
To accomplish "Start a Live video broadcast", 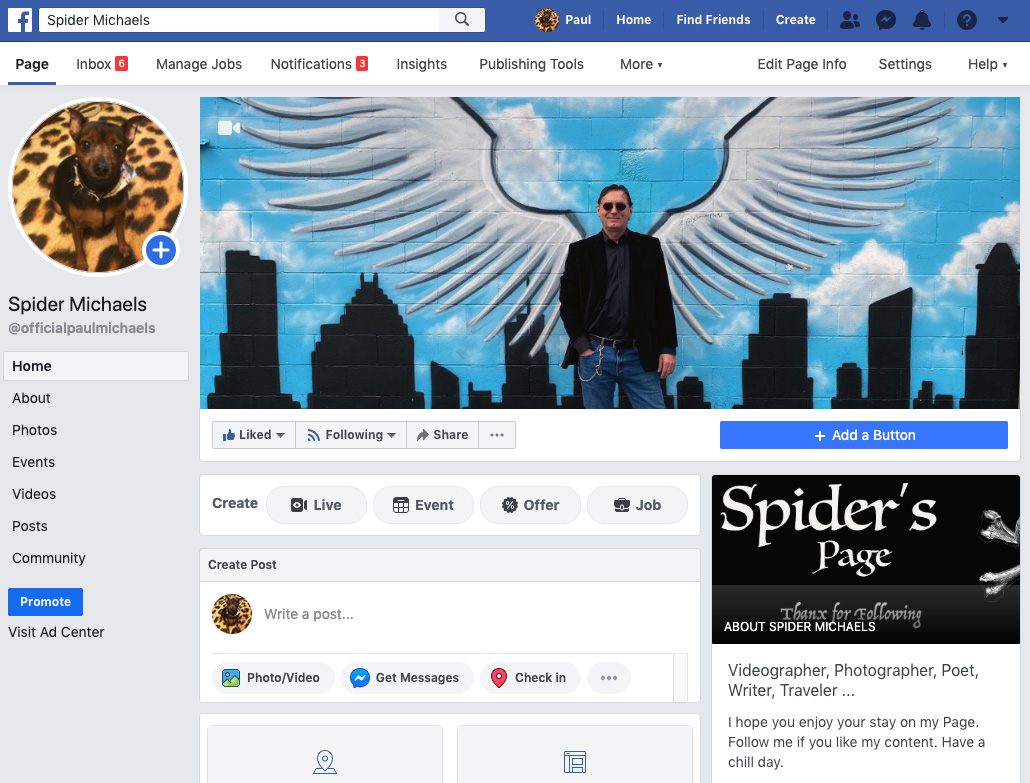I will pyautogui.click(x=316, y=505).
